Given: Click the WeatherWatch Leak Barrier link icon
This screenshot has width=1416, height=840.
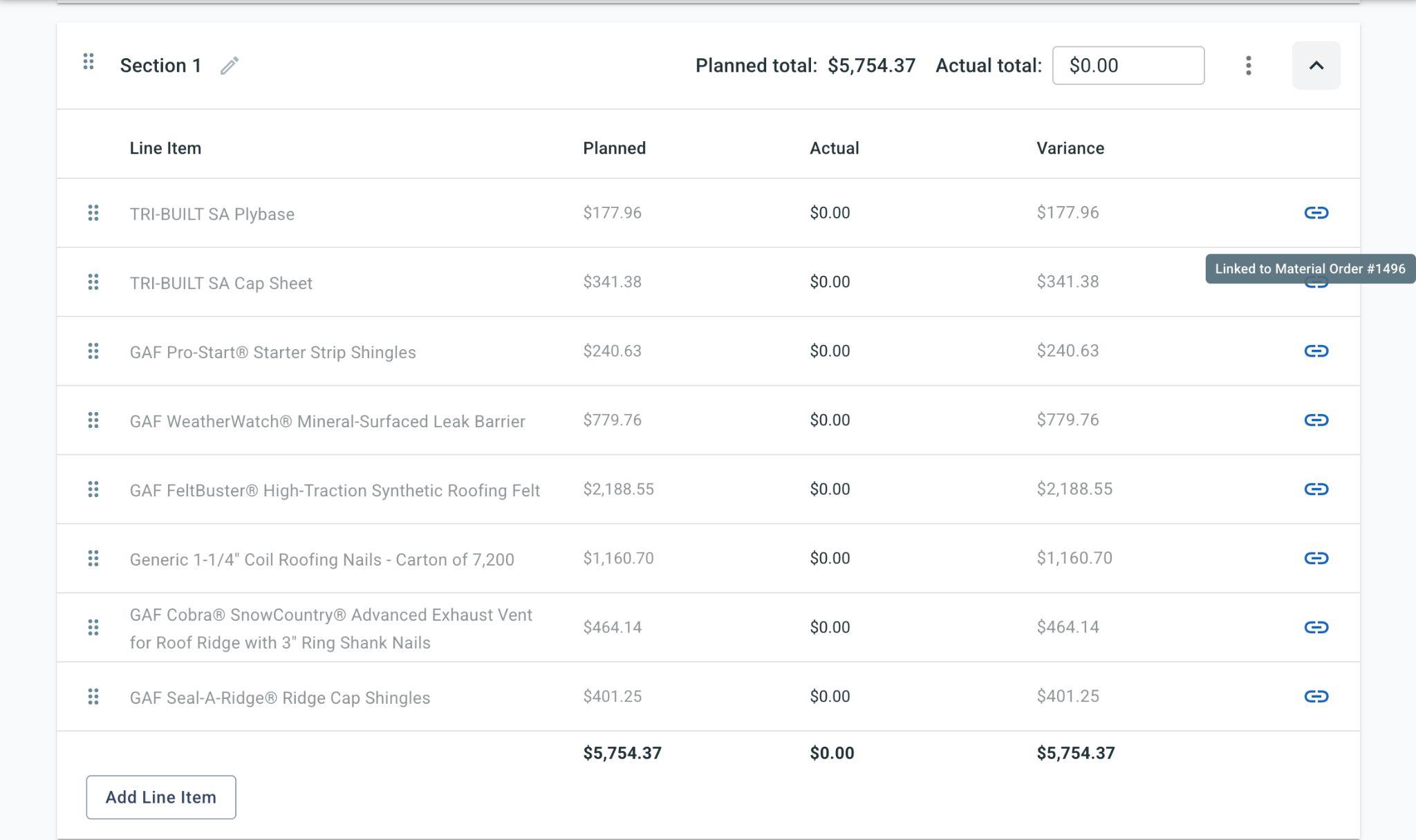Looking at the screenshot, I should 1316,420.
